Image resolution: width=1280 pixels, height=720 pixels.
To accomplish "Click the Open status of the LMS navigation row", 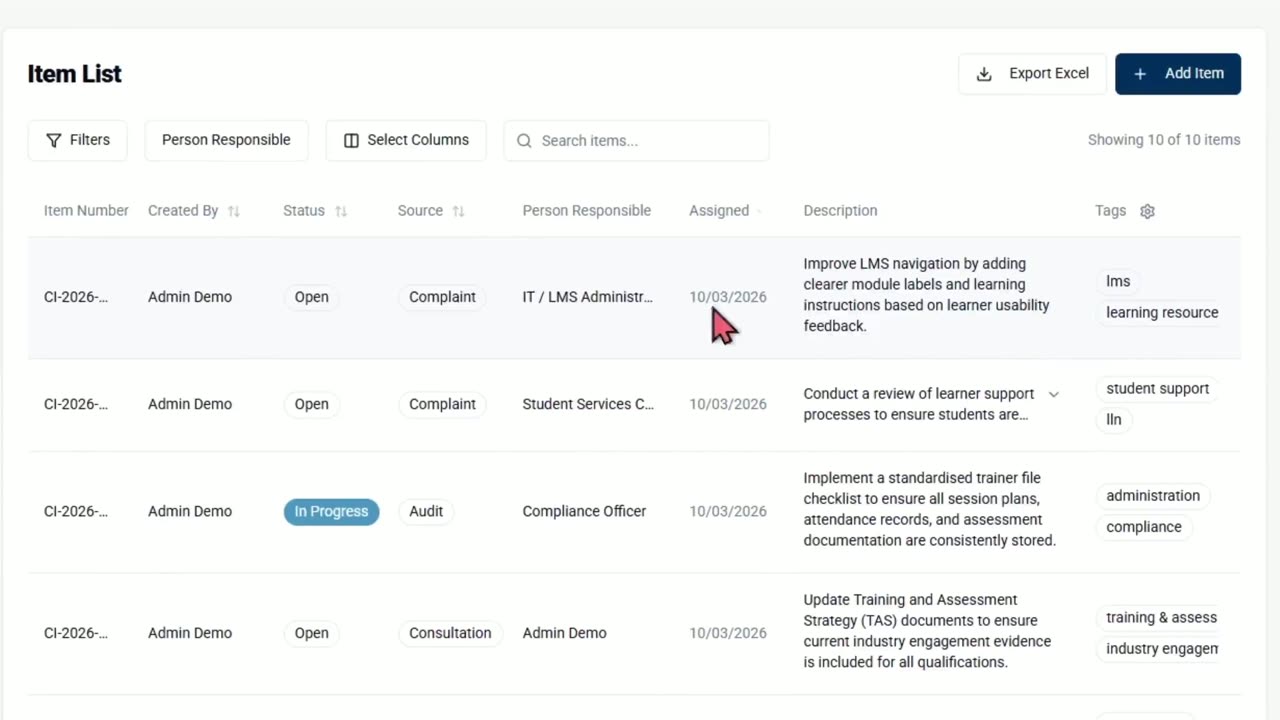I will tap(311, 297).
